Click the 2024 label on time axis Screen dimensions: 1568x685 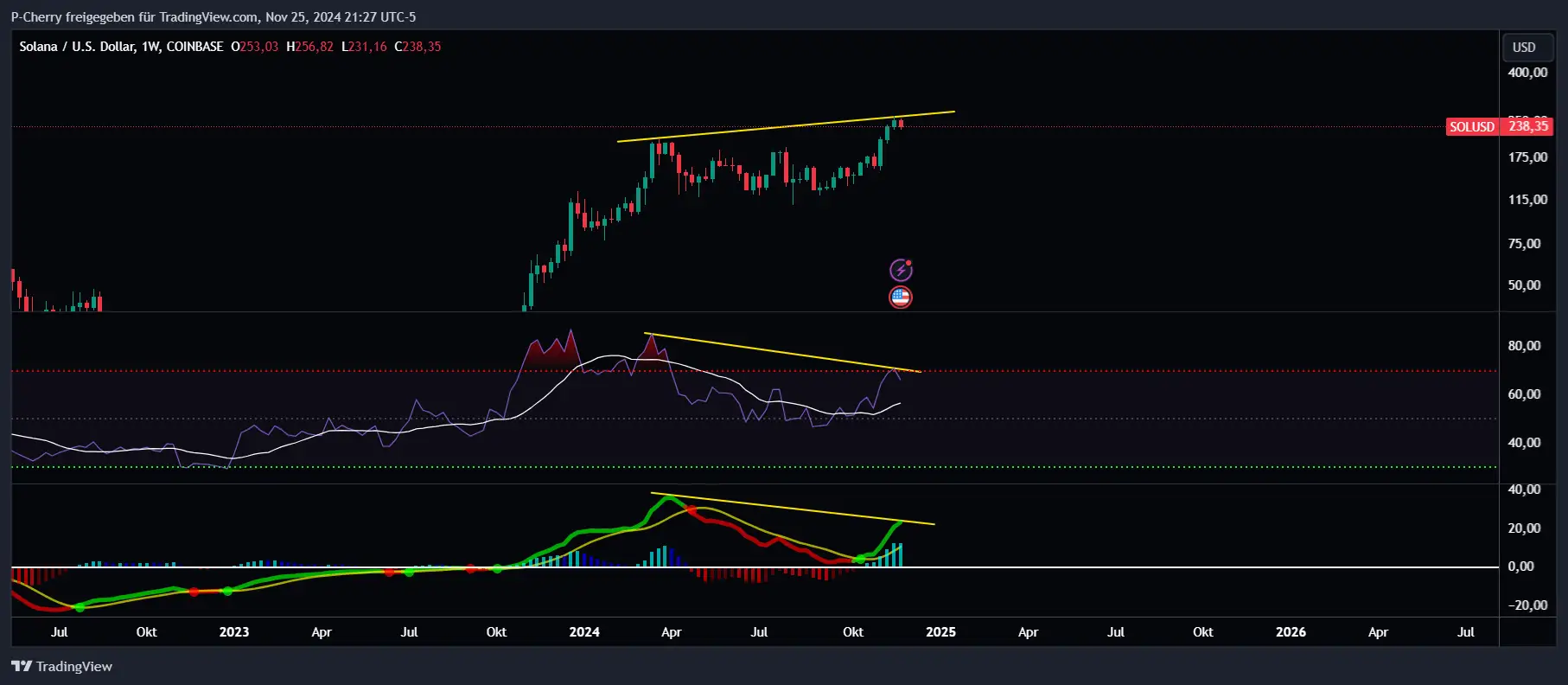[584, 632]
